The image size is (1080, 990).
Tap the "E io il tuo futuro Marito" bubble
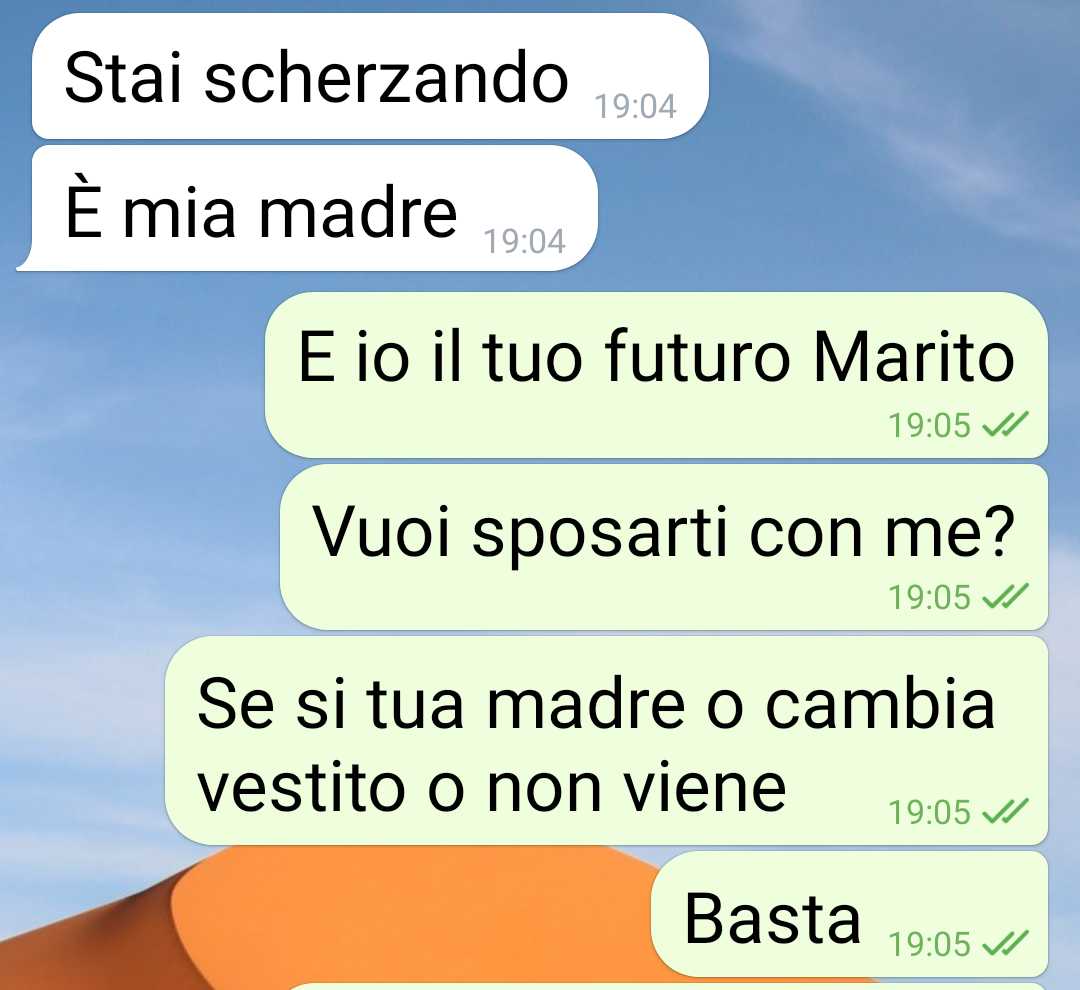(x=656, y=375)
